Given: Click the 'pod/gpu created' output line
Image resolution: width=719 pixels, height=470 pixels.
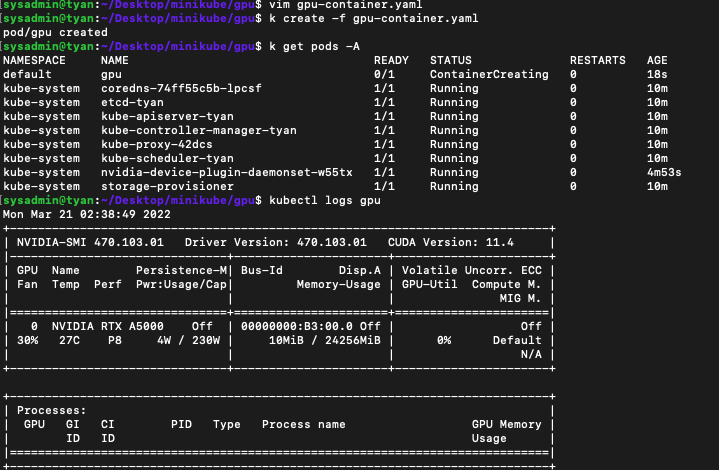Looking at the screenshot, I should [55, 33].
